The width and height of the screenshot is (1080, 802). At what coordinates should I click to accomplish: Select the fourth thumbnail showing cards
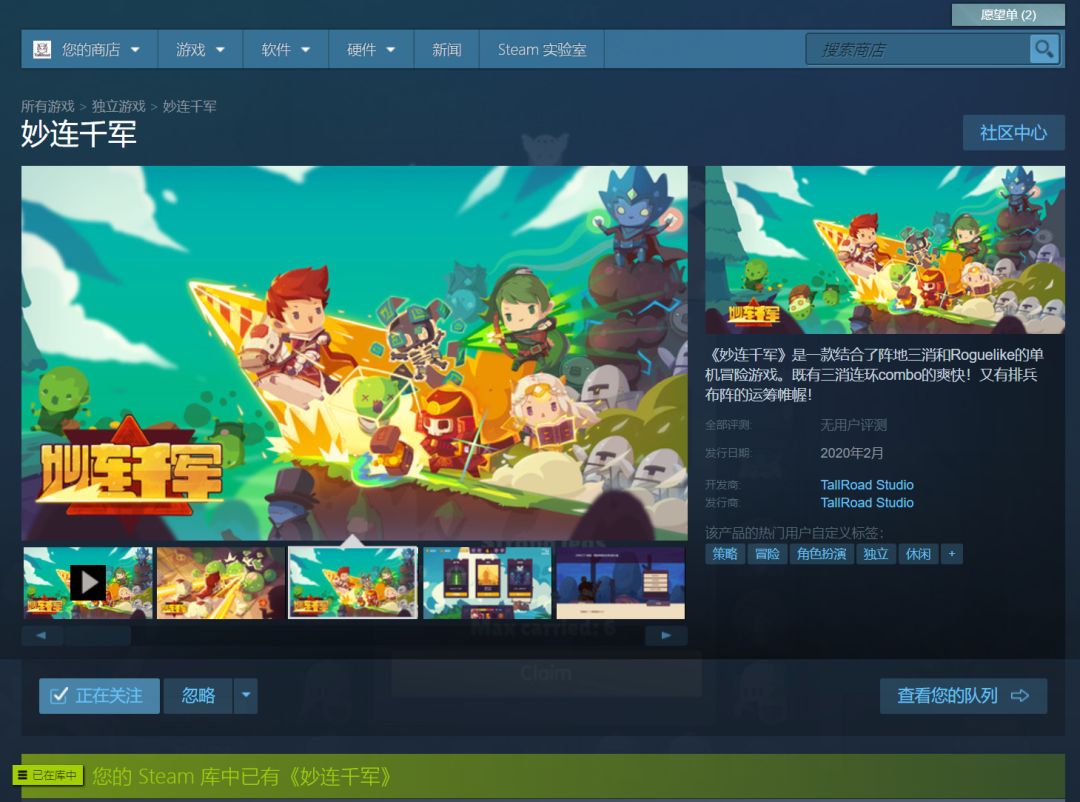pyautogui.click(x=487, y=583)
